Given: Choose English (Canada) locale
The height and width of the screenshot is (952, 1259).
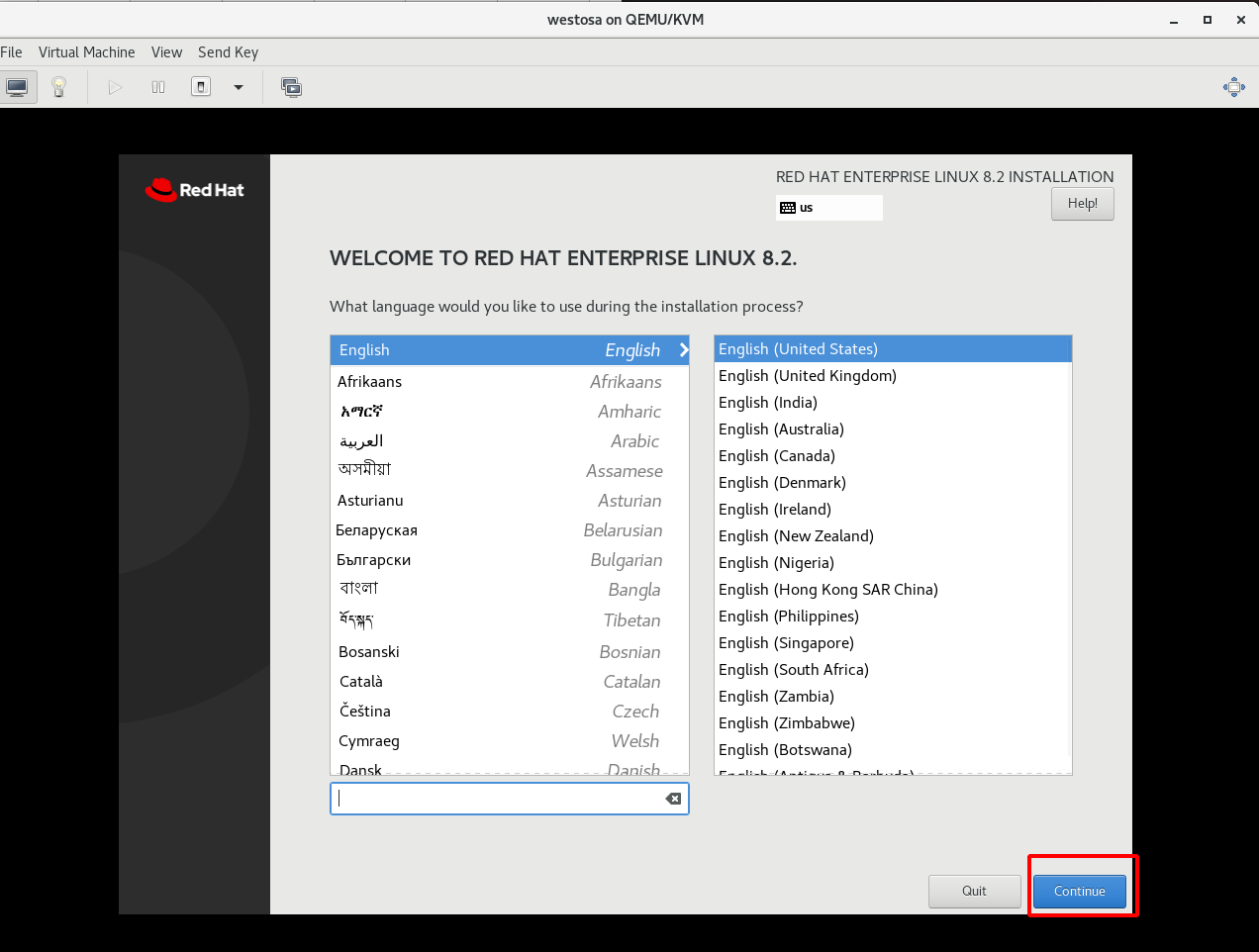Looking at the screenshot, I should point(893,456).
